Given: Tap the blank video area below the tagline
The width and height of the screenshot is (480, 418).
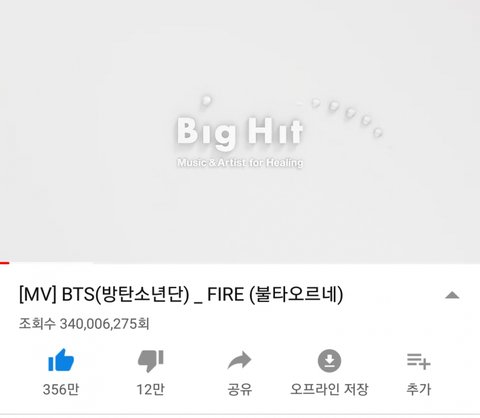Looking at the screenshot, I should tap(240, 215).
